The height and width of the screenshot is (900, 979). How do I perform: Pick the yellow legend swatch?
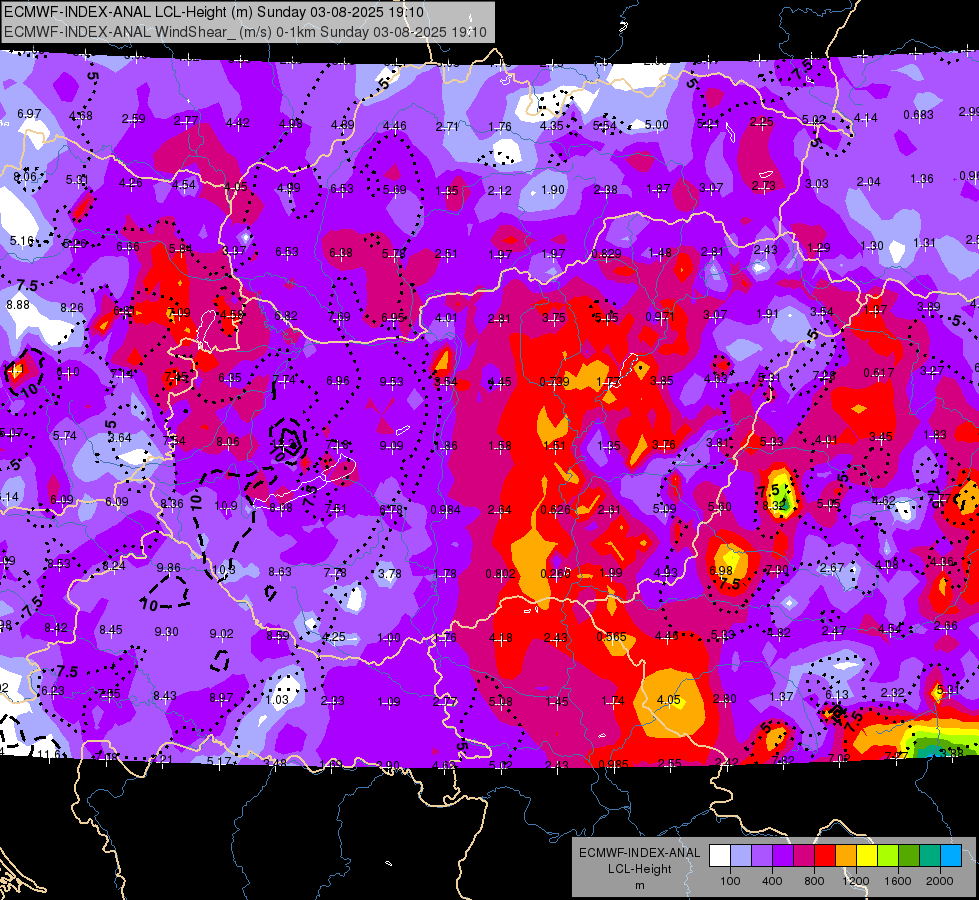[x=867, y=856]
